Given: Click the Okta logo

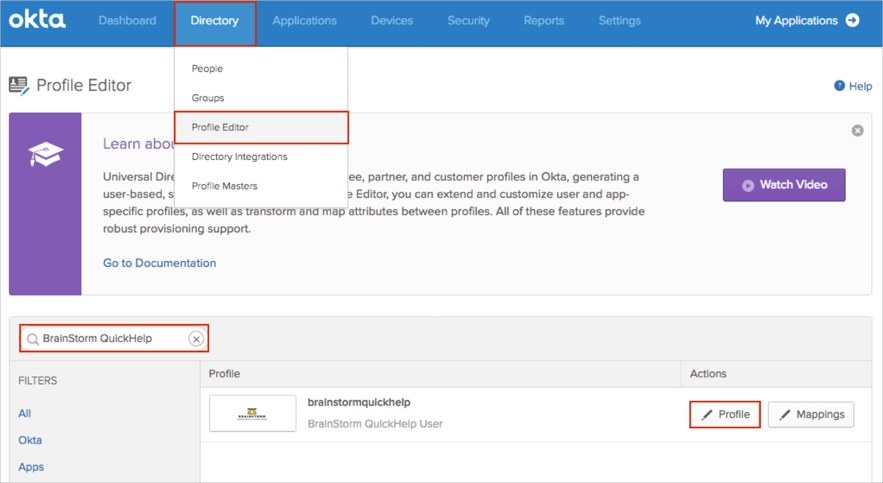Looking at the screenshot, I should [37, 19].
